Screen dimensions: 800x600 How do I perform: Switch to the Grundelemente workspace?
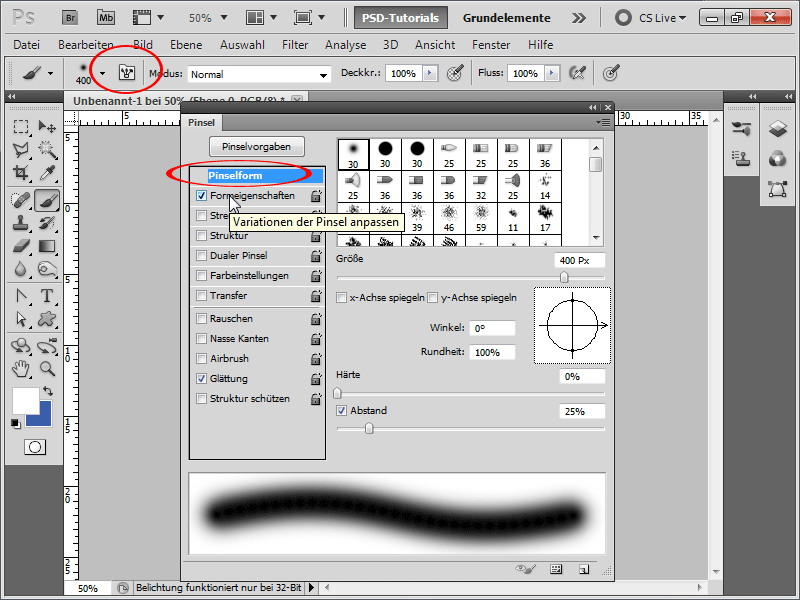(x=507, y=18)
